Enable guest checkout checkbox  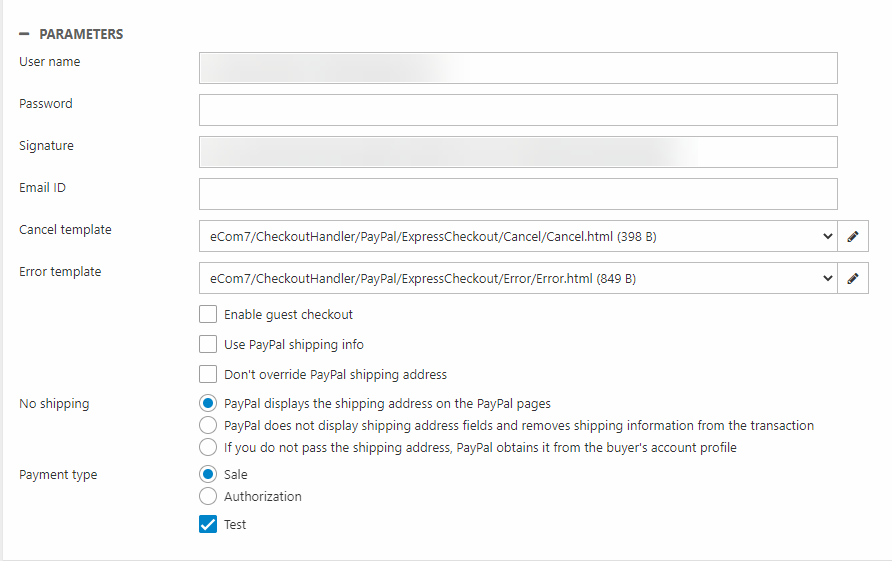(208, 314)
